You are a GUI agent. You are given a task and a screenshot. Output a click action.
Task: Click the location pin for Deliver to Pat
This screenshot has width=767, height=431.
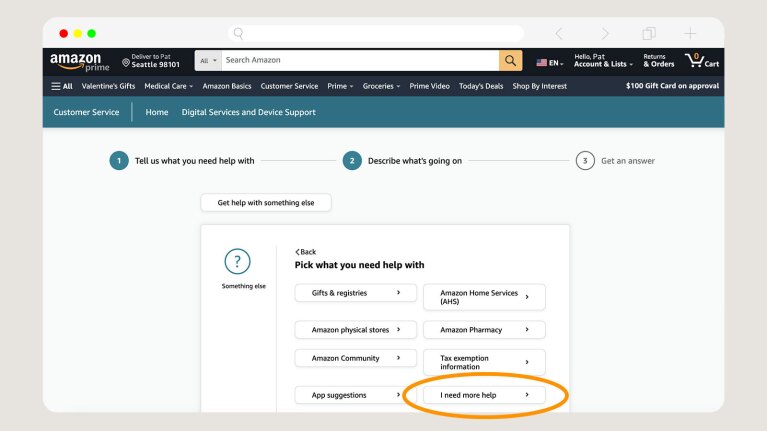(x=126, y=63)
